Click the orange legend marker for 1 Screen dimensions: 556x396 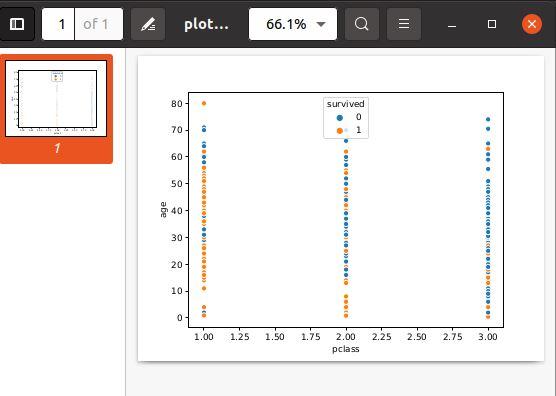(x=340, y=131)
